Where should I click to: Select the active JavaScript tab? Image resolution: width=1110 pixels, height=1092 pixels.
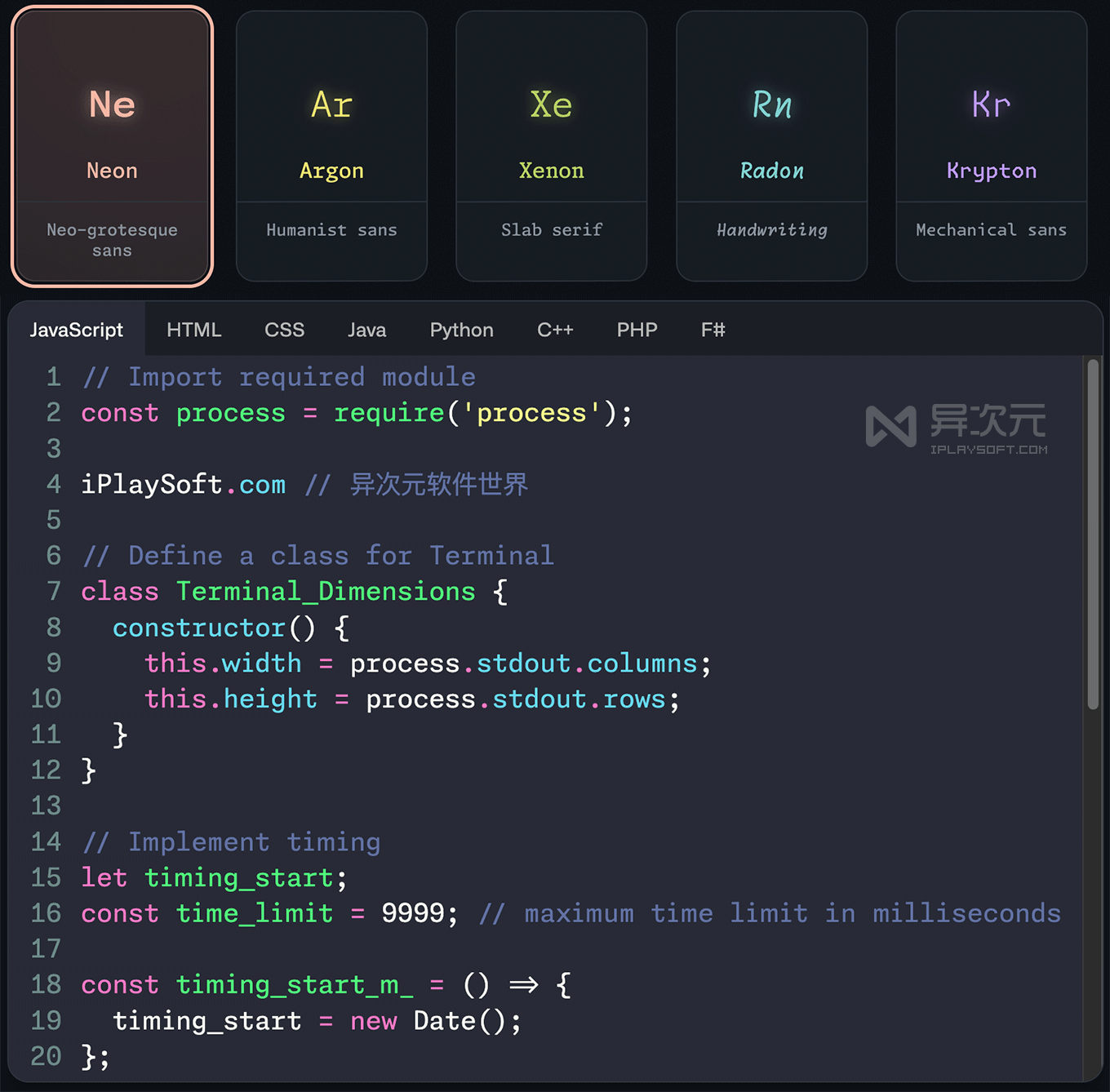[x=77, y=330]
